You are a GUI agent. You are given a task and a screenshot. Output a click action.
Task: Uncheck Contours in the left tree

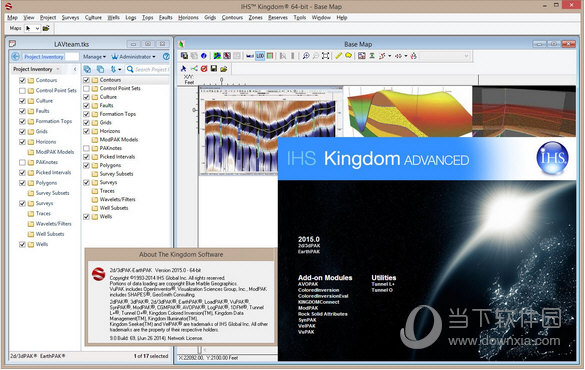22,80
